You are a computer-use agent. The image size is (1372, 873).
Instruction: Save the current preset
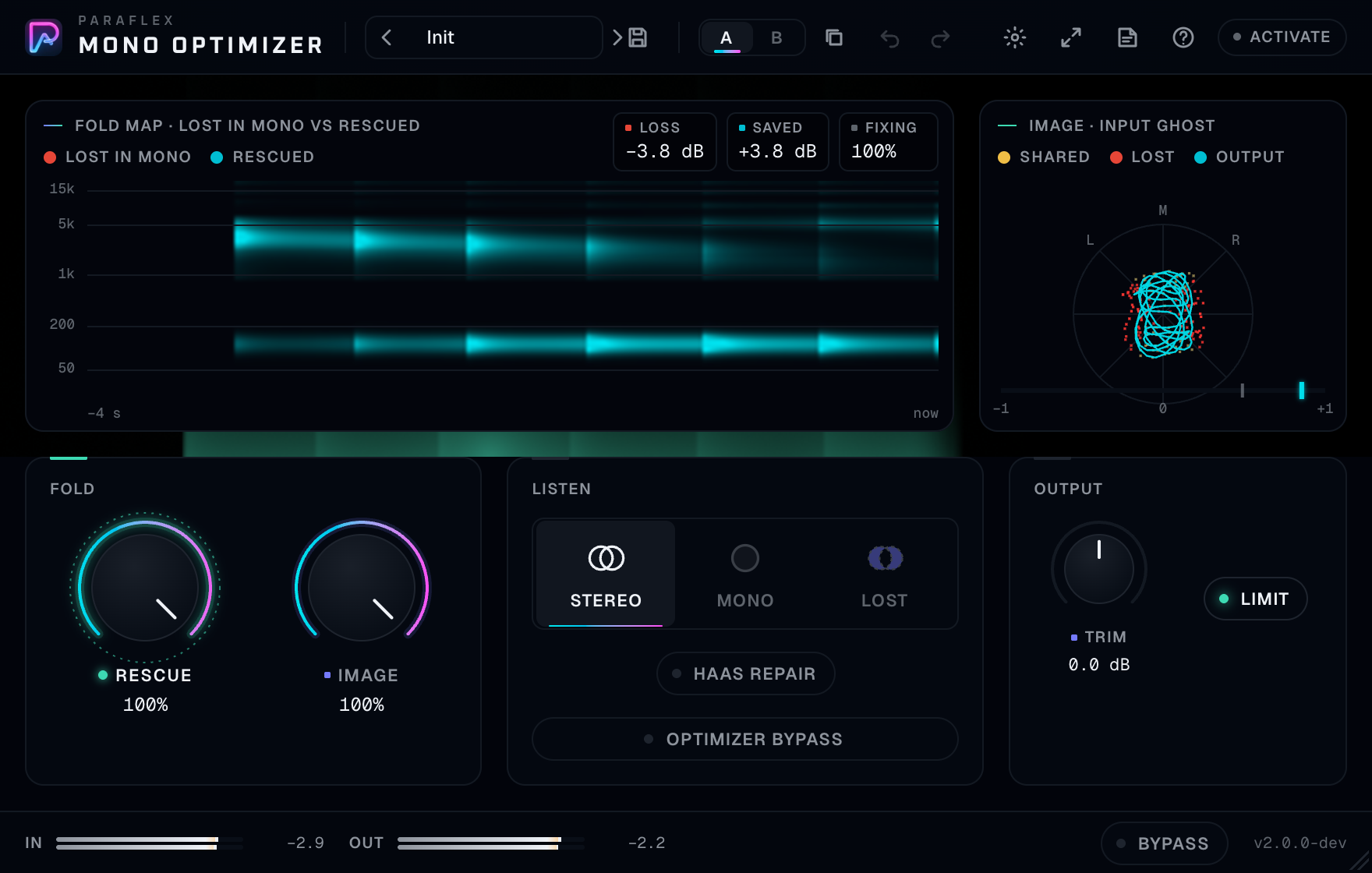pyautogui.click(x=638, y=37)
